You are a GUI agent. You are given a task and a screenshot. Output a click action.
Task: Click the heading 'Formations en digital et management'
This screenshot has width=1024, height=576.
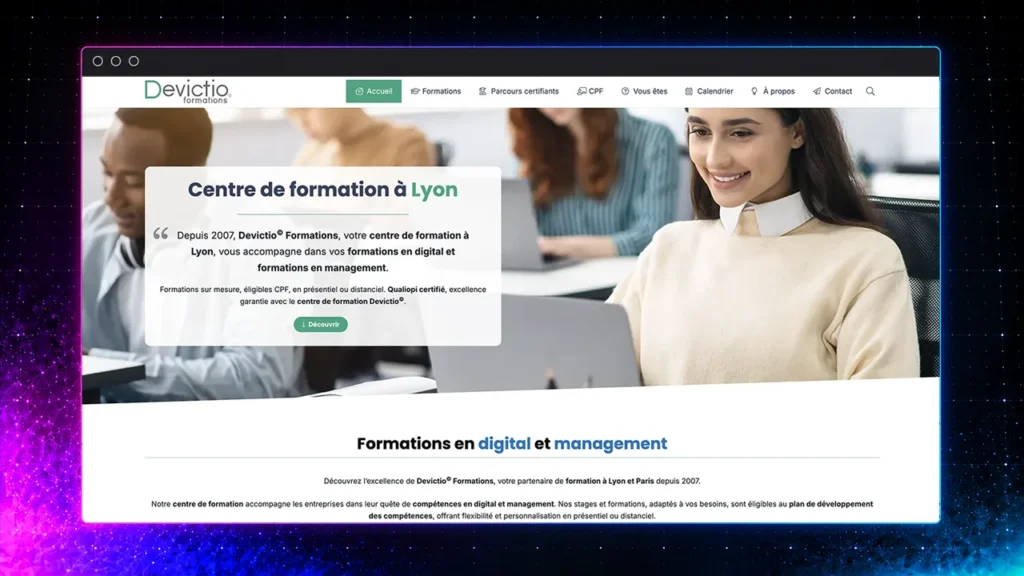tap(512, 443)
